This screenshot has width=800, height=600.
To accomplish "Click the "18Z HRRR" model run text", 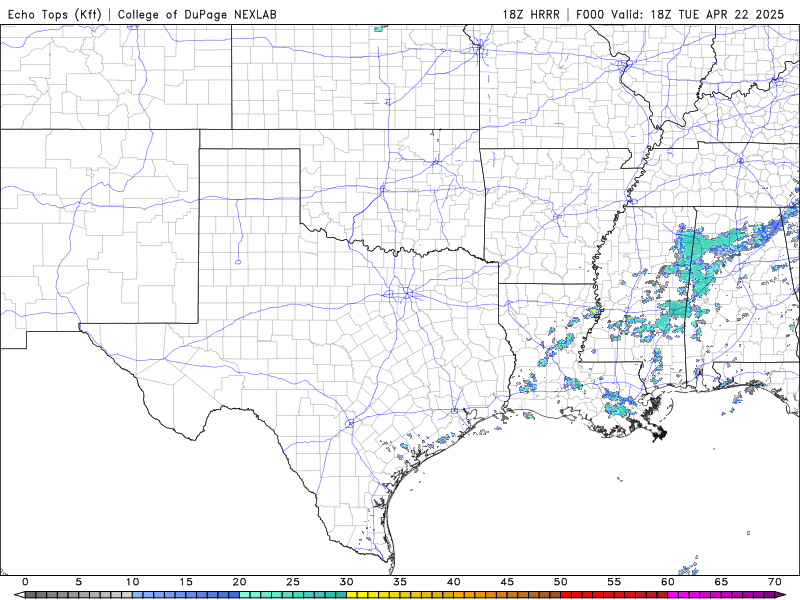I will pyautogui.click(x=531, y=14).
